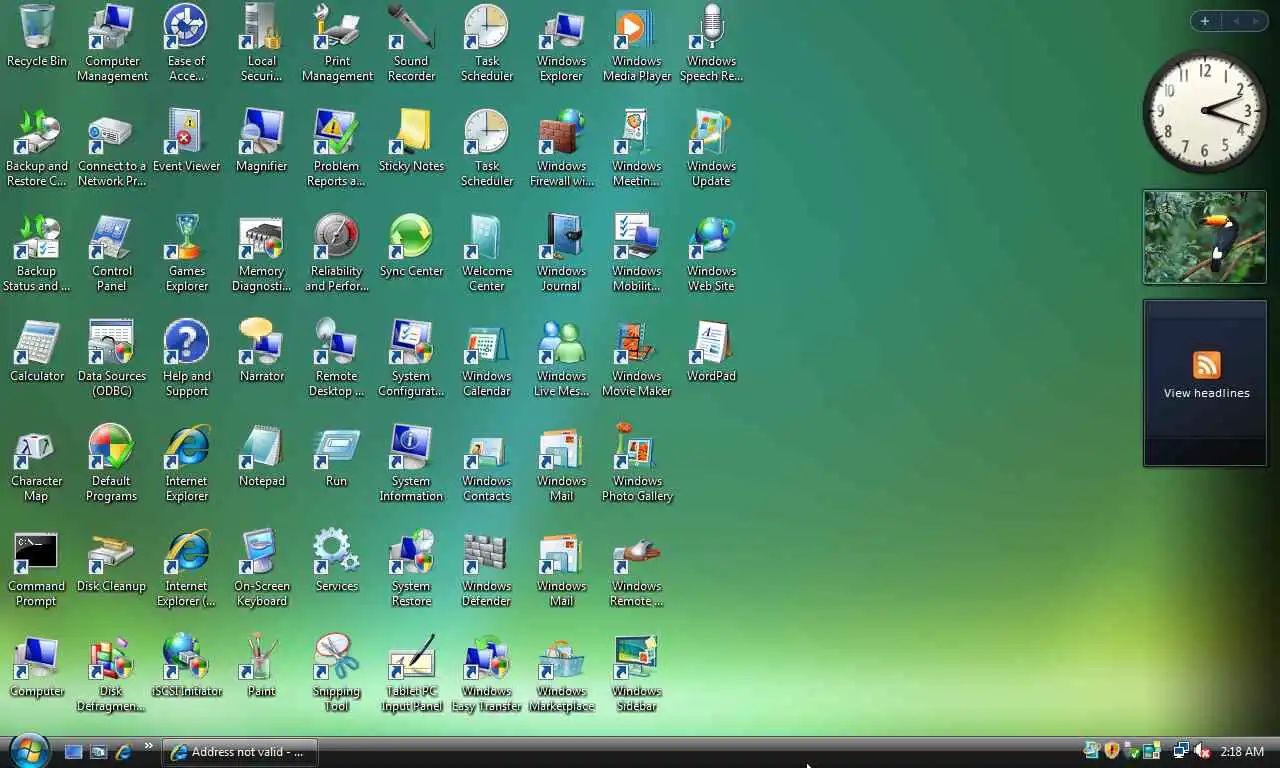This screenshot has width=1280, height=768.
Task: Expand Quick Launch overflow chevron
Action: tap(148, 746)
